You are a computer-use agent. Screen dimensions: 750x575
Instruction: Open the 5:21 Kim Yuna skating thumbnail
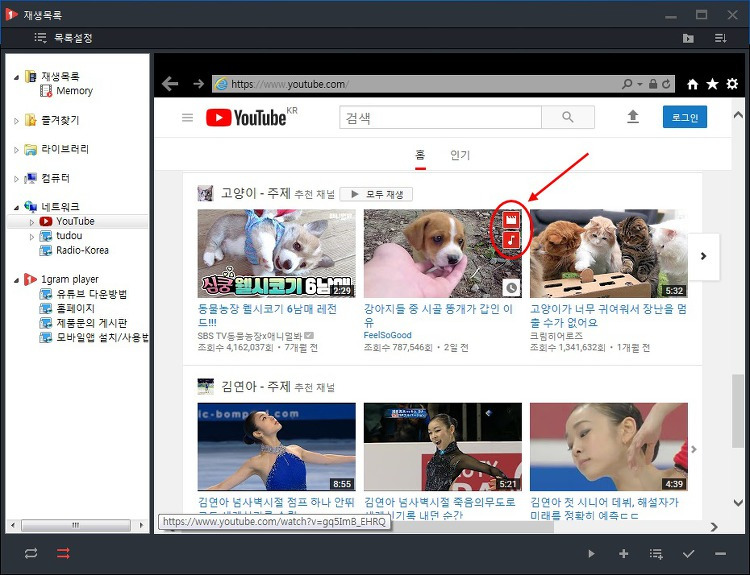tap(442, 447)
